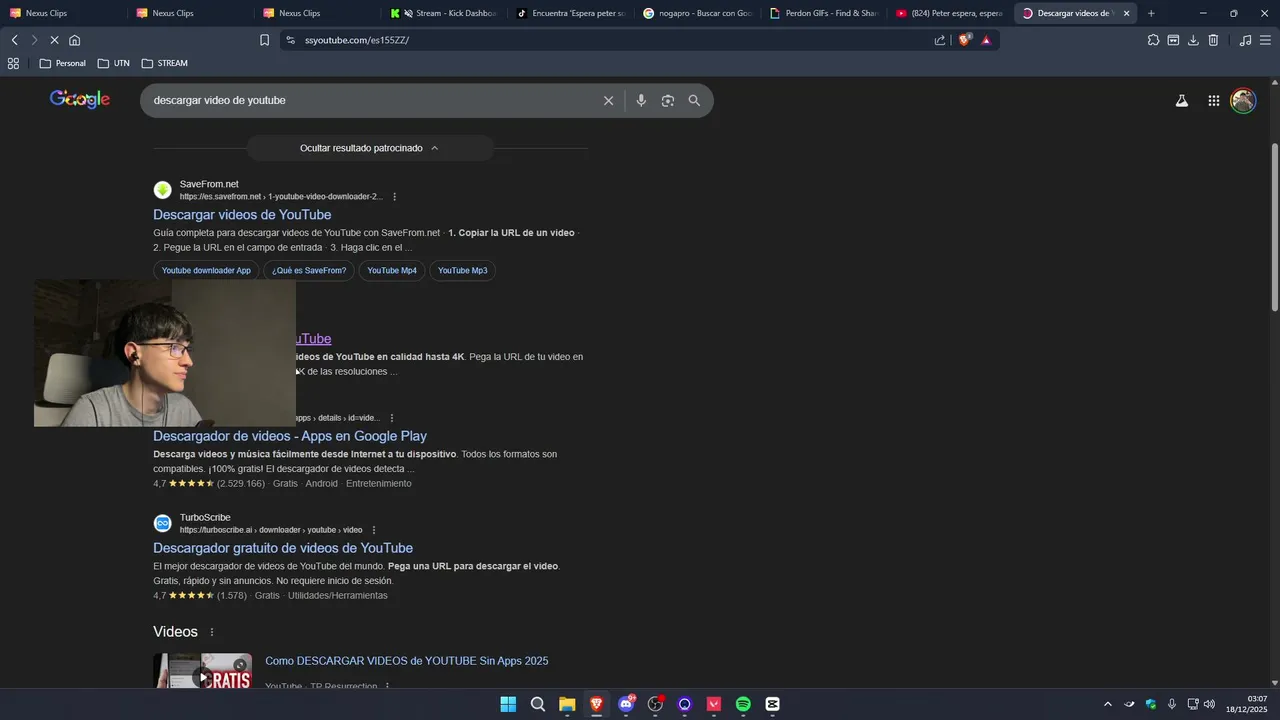The image size is (1280, 720).
Task: Open the Google apps grid
Action: [x=1214, y=100]
